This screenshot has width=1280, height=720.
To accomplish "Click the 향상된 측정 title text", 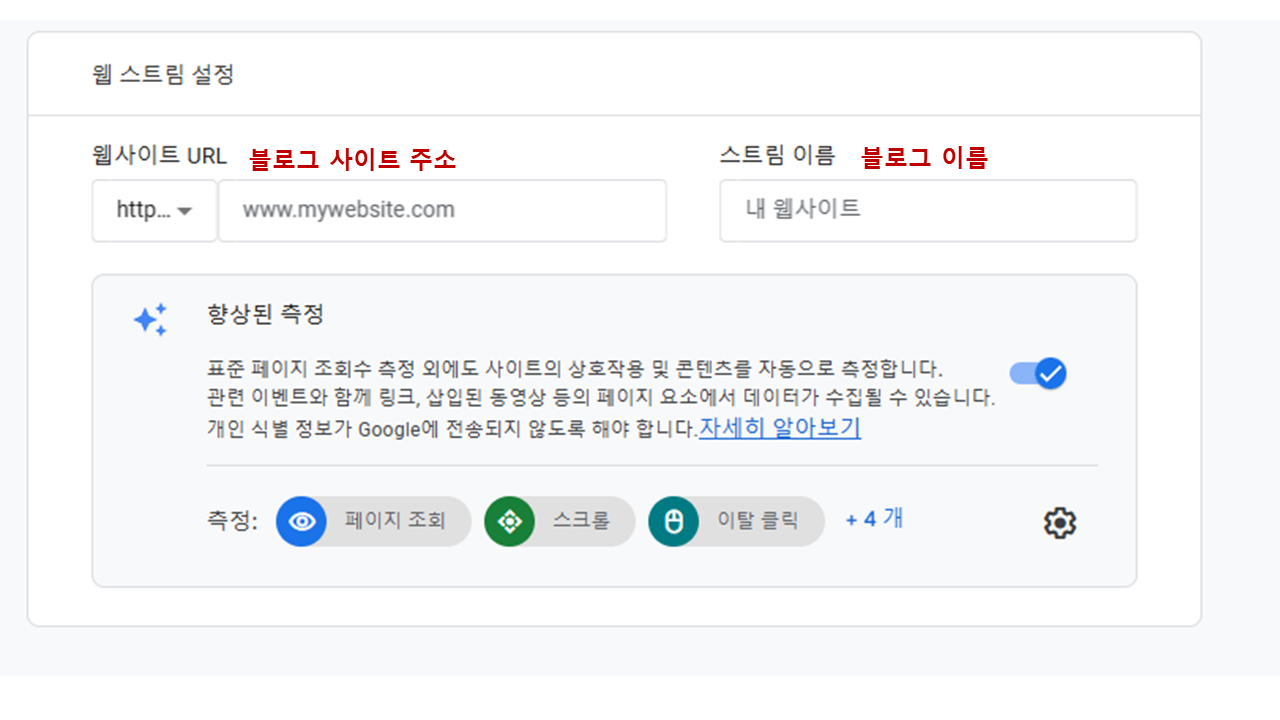I will pos(265,314).
